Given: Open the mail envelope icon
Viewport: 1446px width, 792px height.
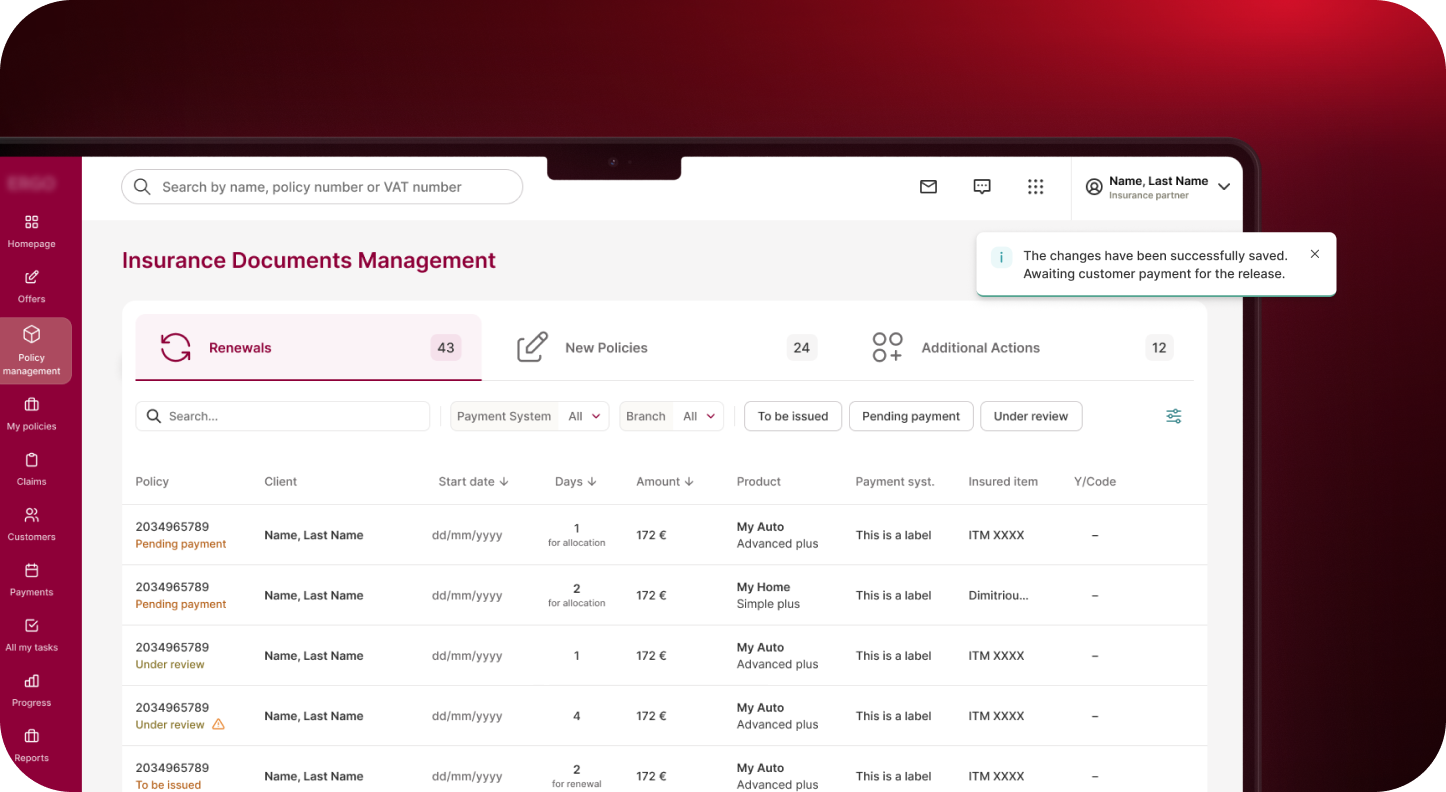Looking at the screenshot, I should (x=928, y=187).
